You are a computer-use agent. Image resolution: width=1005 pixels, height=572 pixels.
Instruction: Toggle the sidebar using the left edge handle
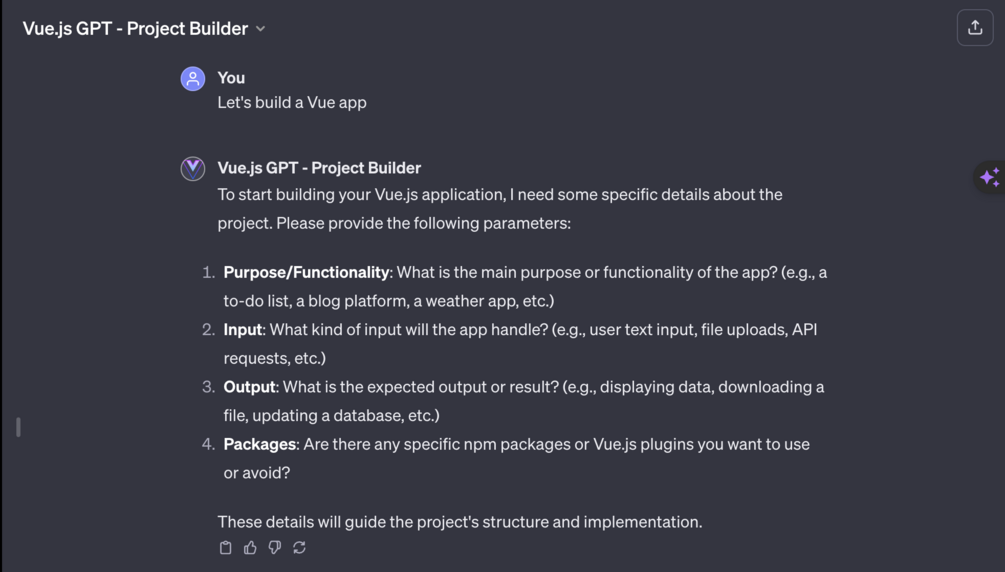coord(18,427)
